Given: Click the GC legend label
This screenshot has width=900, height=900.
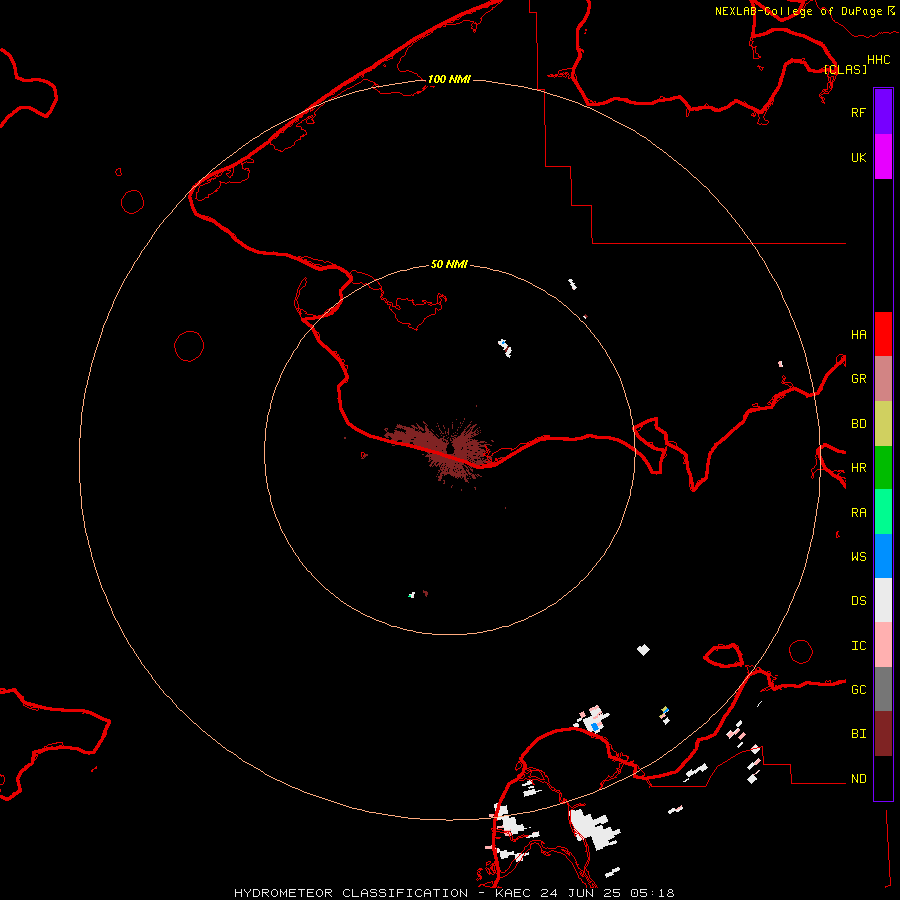Looking at the screenshot, I should [858, 690].
